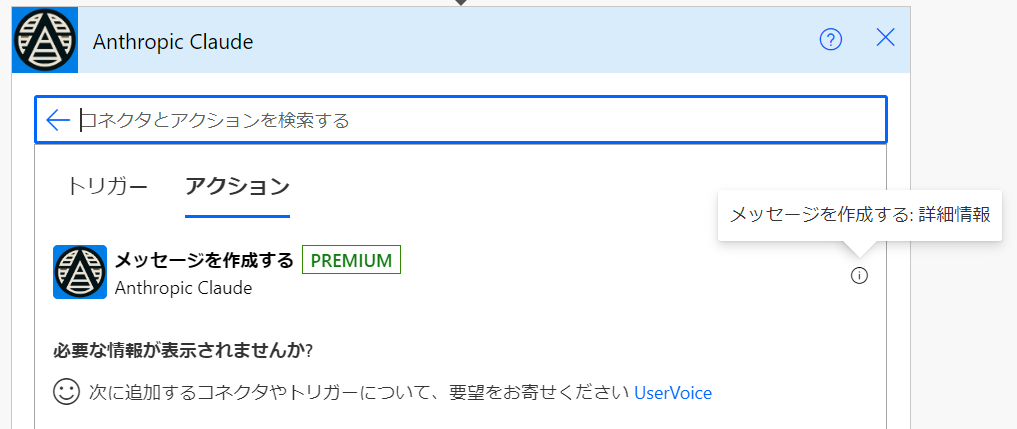Viewport: 1017px width, 429px height.
Task: Click the メッセージを作成する action icon
Action: [x=80, y=272]
